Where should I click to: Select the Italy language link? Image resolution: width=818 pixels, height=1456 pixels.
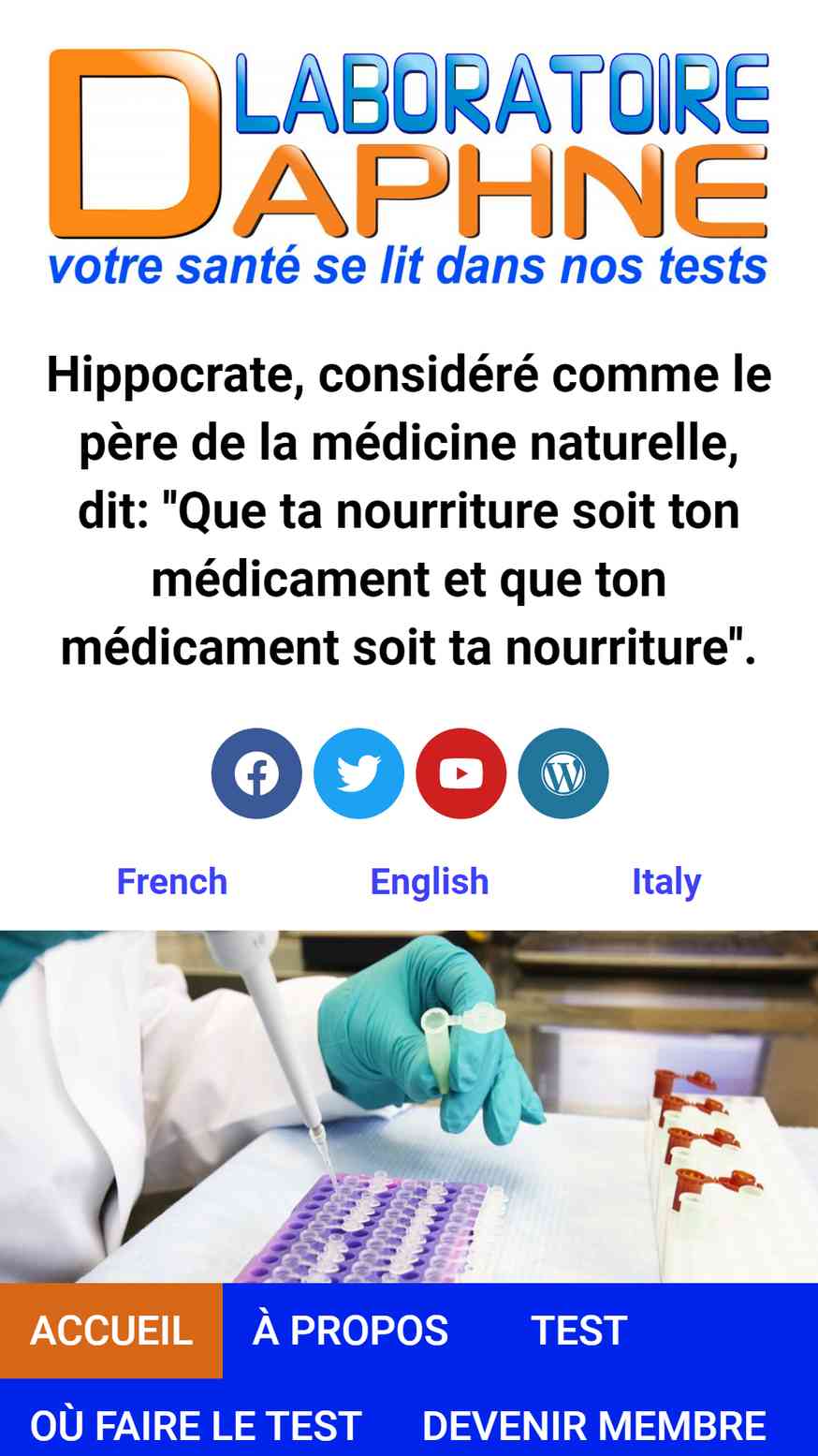(x=666, y=881)
